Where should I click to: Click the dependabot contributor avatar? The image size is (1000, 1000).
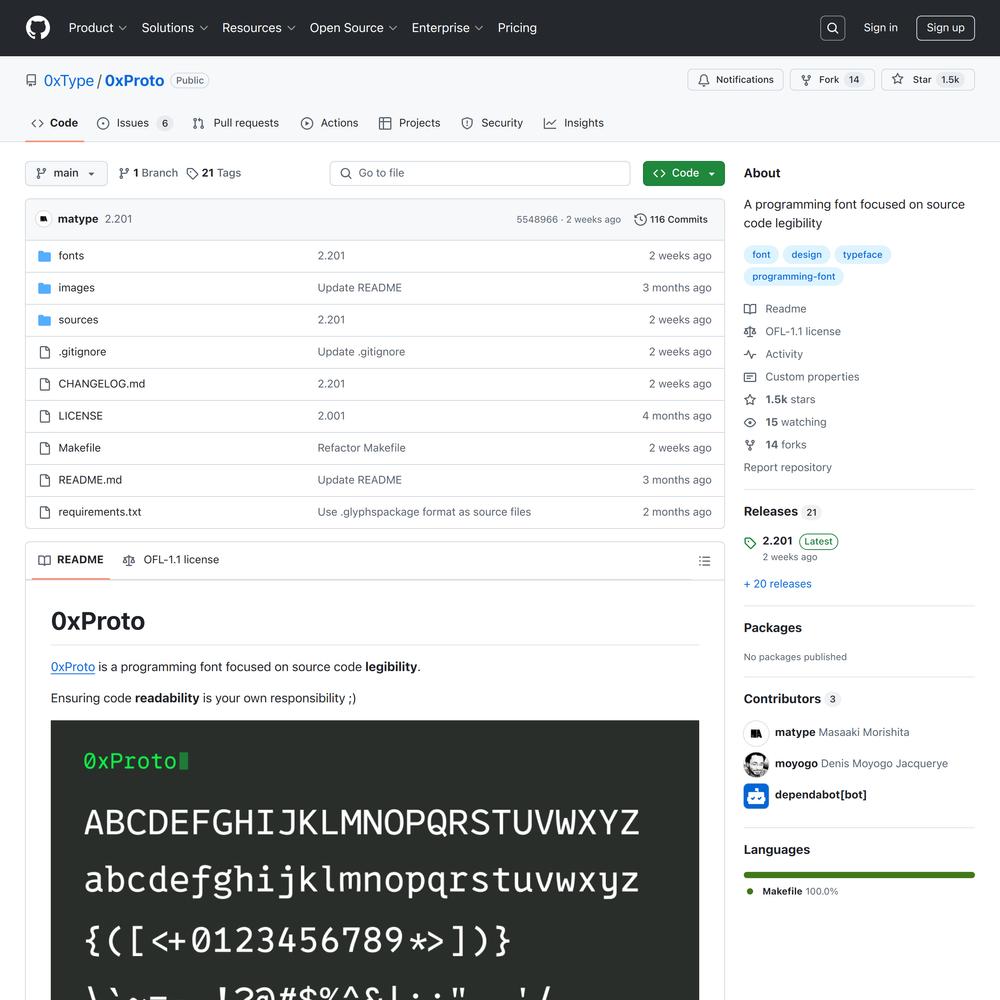756,795
